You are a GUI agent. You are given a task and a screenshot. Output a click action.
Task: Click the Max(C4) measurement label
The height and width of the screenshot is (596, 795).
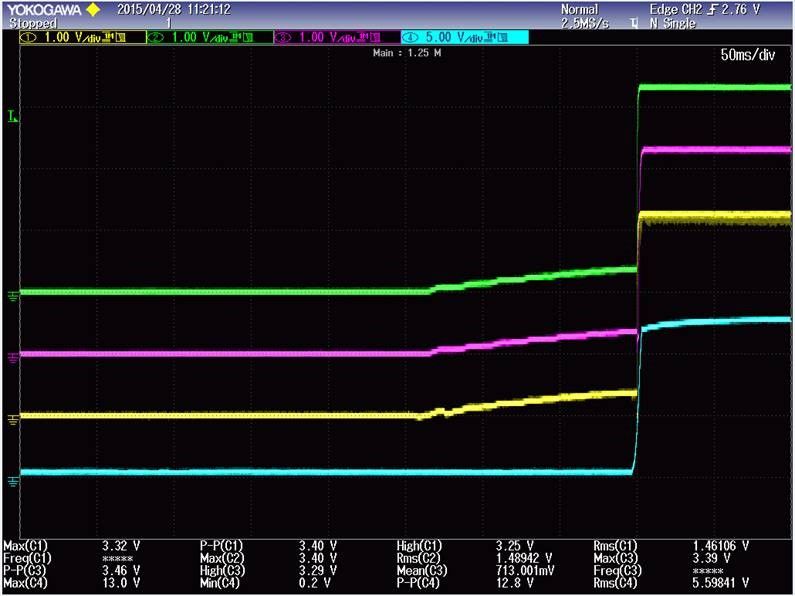25,583
